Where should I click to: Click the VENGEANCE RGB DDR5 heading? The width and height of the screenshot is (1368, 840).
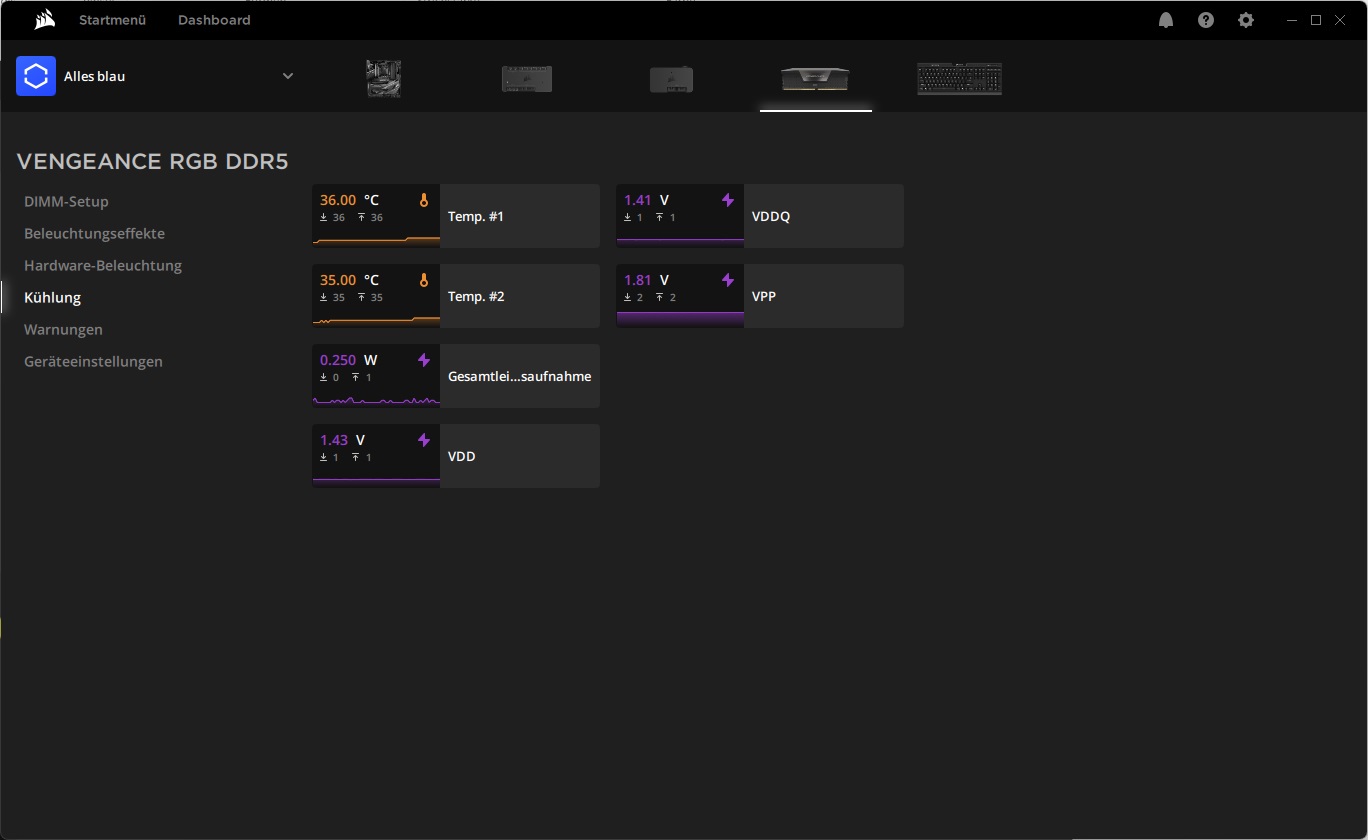(x=153, y=161)
